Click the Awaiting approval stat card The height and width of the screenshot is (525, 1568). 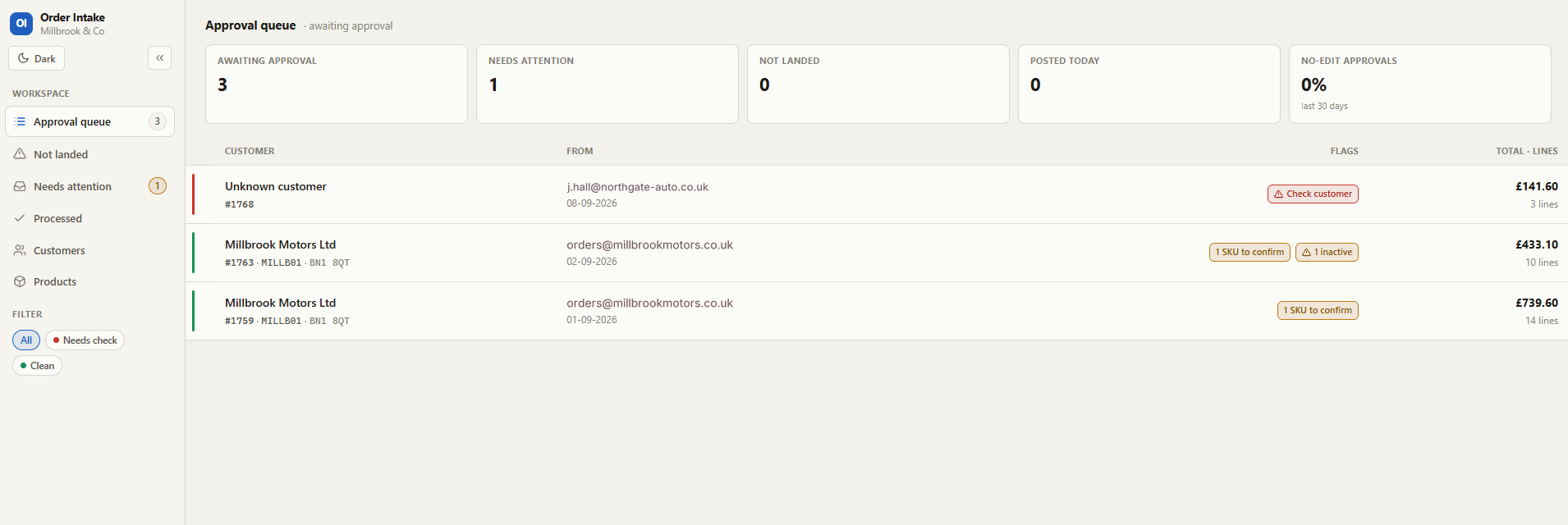(x=337, y=84)
